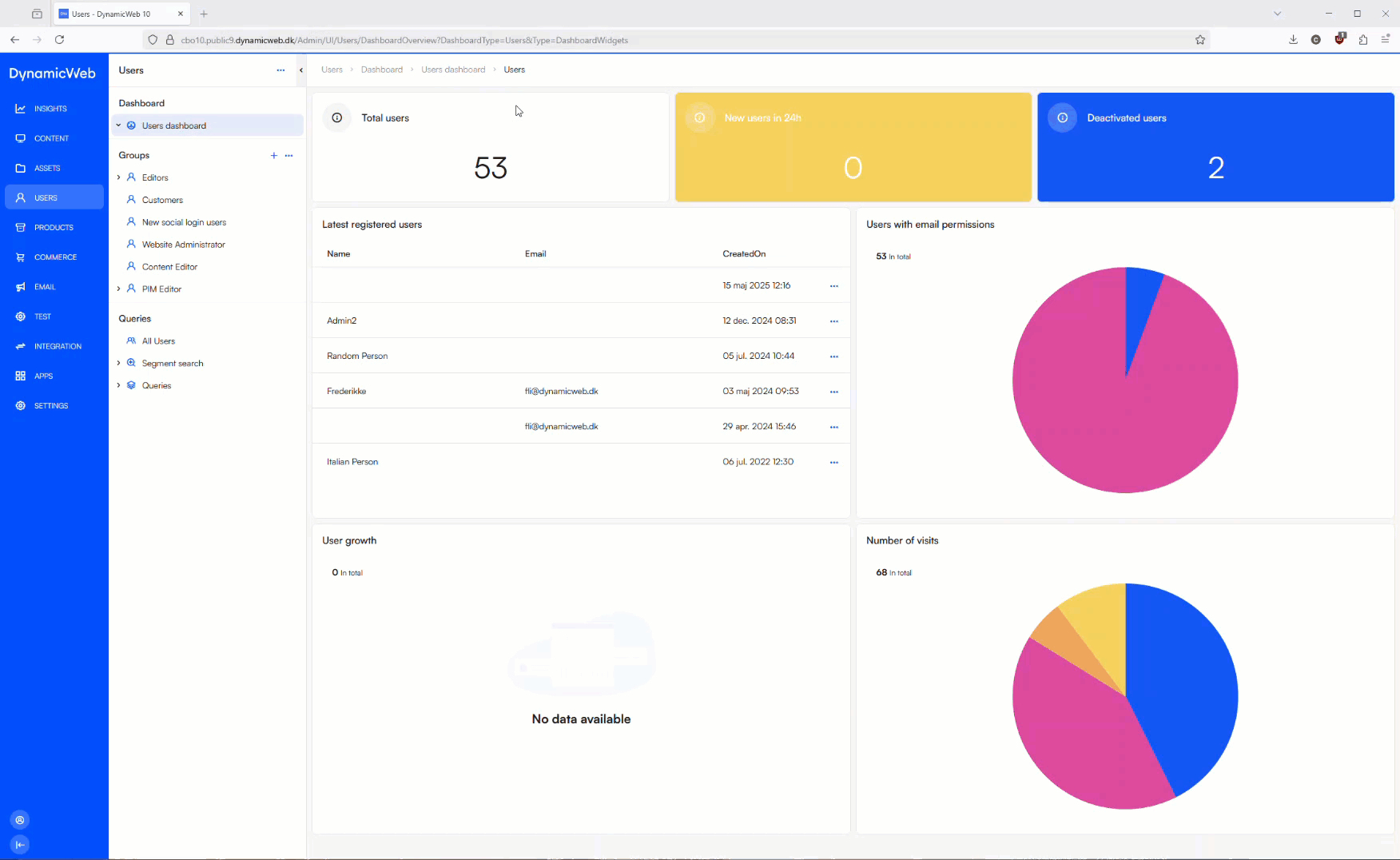1400x860 pixels.
Task: Click the Dashboard breadcrumb link
Action: pyautogui.click(x=382, y=70)
